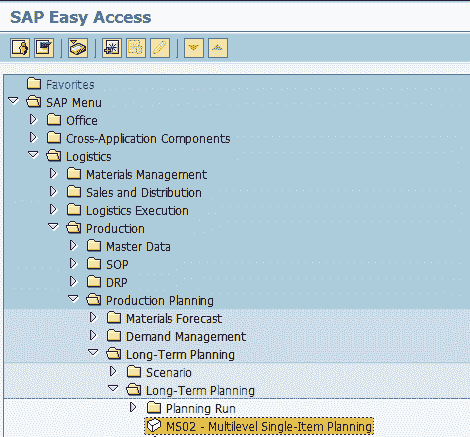Collapse the Production node
The image size is (470, 437).
(x=53, y=226)
